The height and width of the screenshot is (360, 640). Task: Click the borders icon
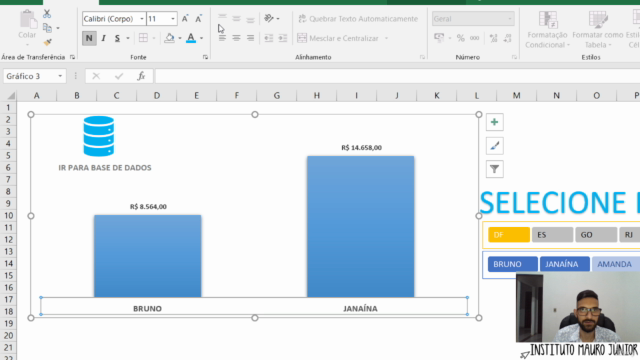143,38
